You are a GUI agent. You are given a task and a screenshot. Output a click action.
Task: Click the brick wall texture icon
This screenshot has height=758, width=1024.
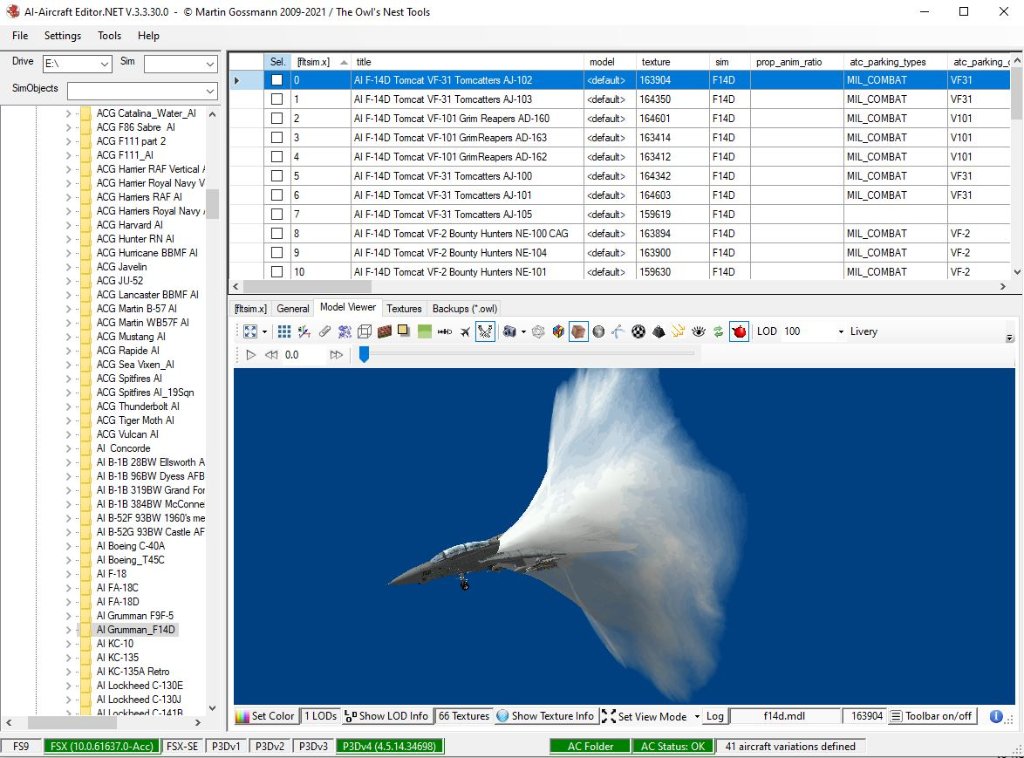tap(384, 332)
